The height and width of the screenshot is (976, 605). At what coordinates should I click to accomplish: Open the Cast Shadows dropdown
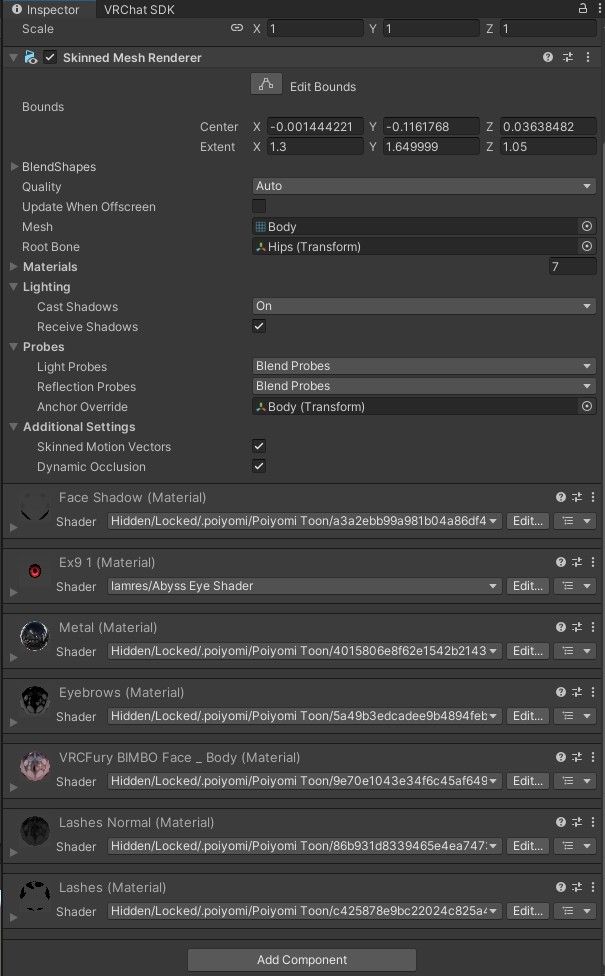(x=424, y=306)
